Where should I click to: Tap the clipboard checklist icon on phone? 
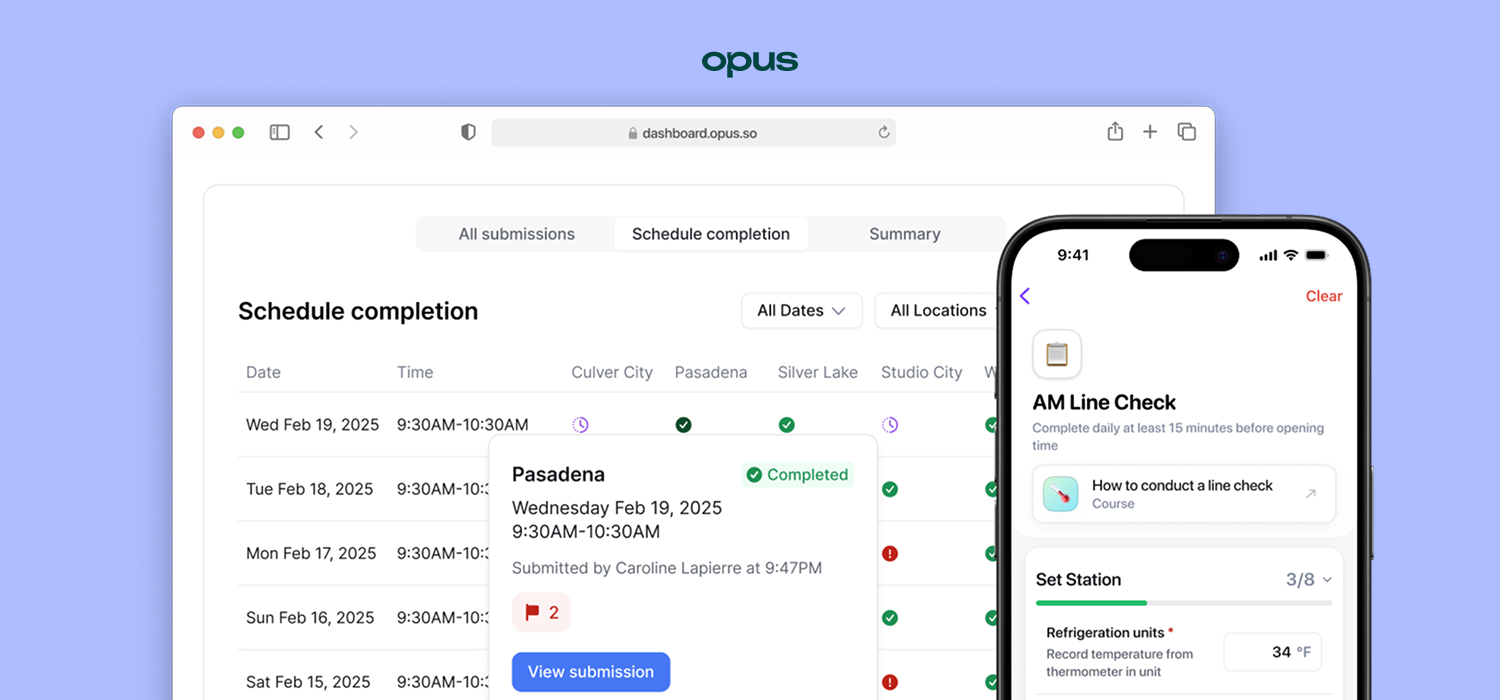click(1057, 354)
